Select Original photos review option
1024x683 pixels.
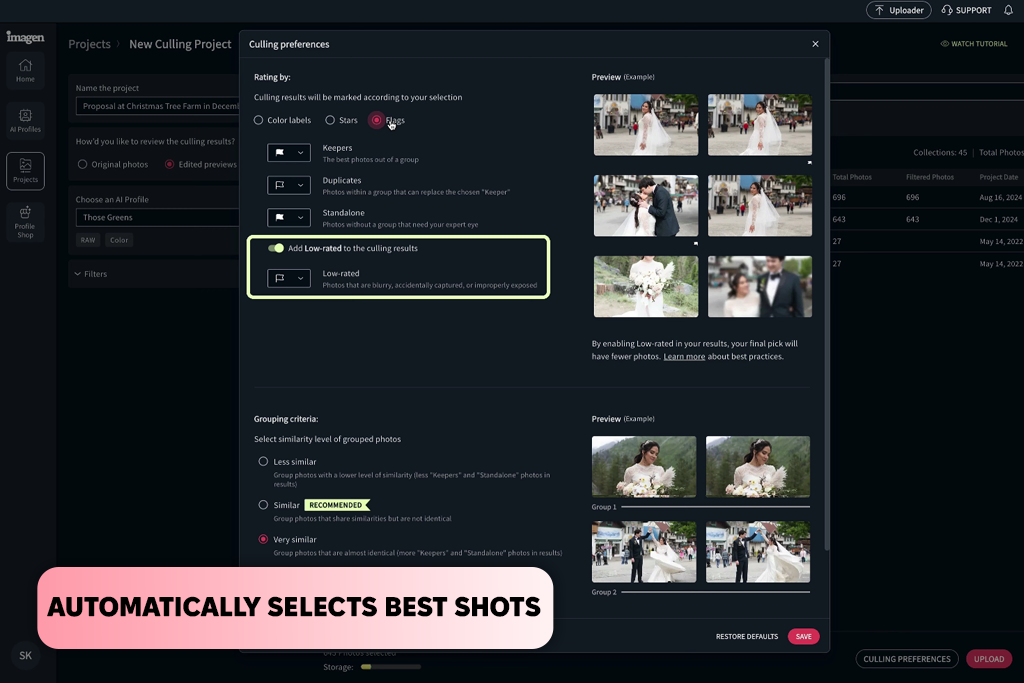tap(112, 165)
